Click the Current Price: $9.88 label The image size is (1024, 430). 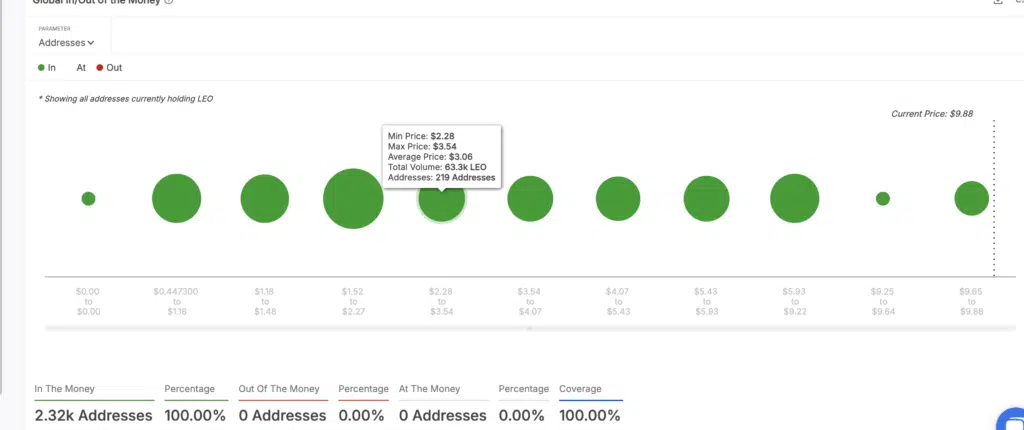click(x=932, y=114)
